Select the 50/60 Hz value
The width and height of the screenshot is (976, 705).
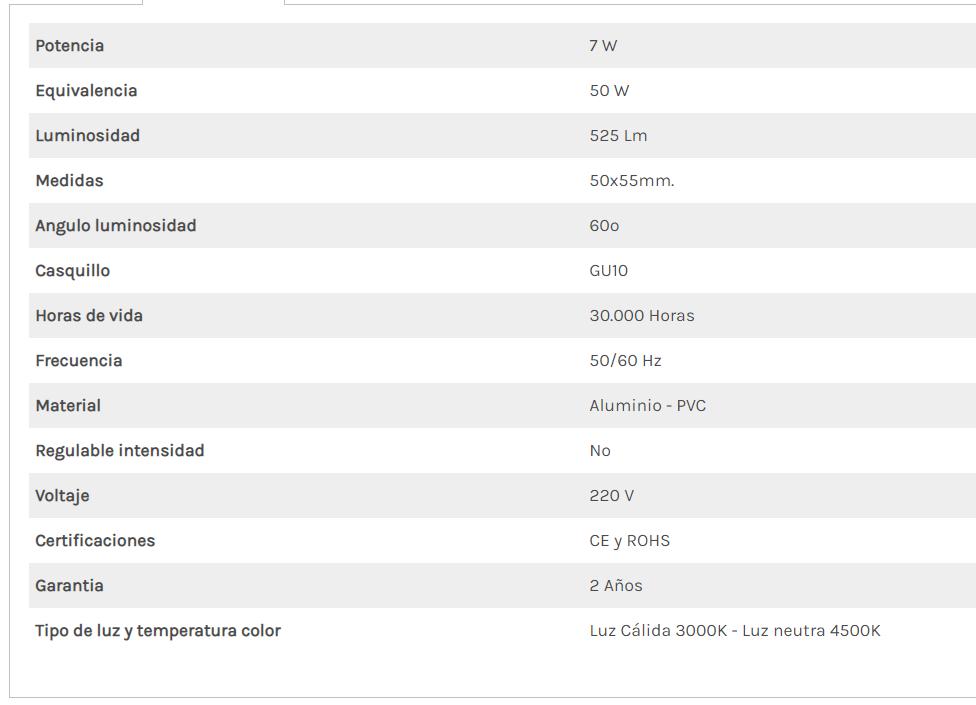point(625,361)
